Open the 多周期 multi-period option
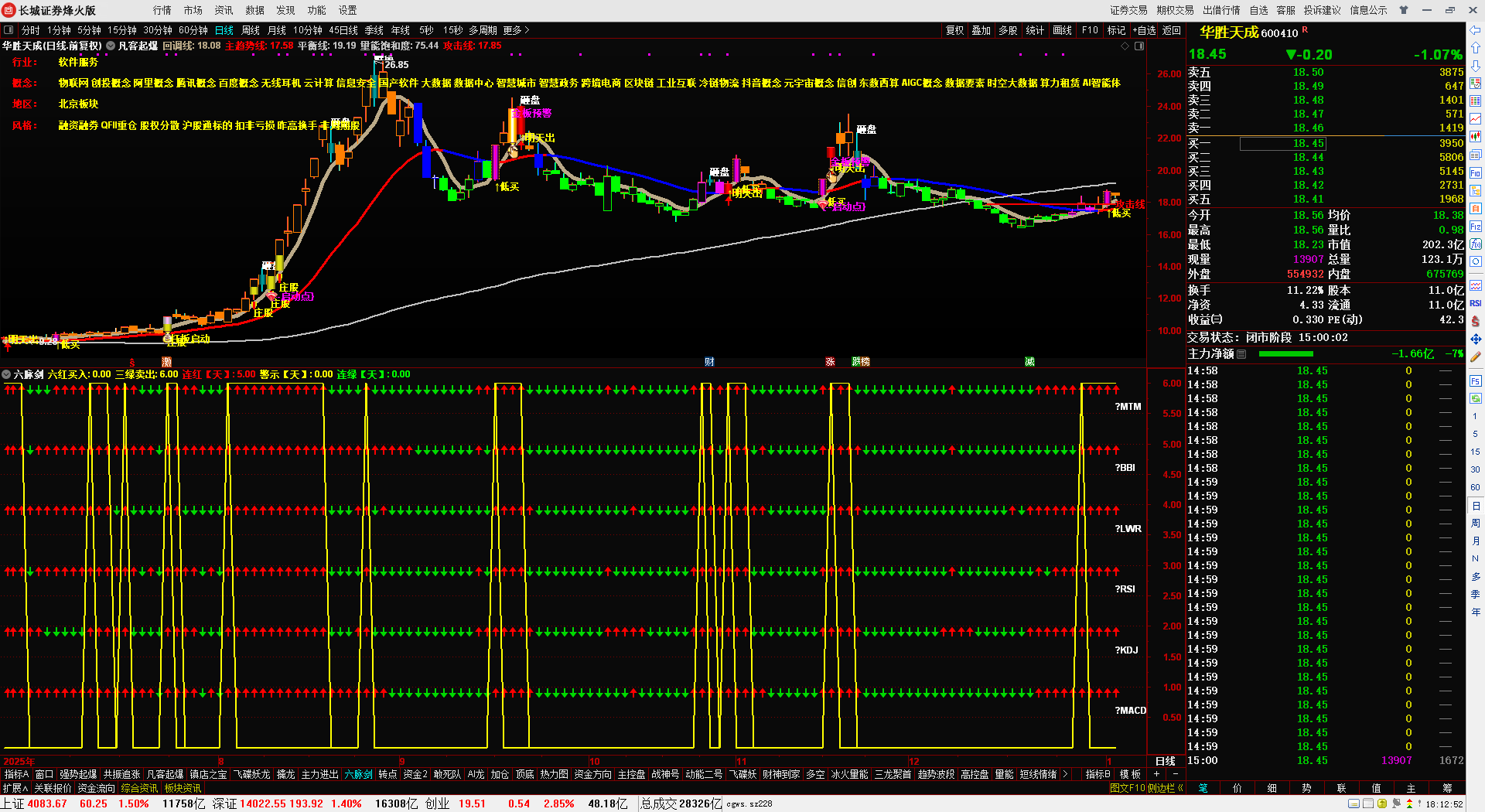1485x812 pixels. tap(483, 30)
